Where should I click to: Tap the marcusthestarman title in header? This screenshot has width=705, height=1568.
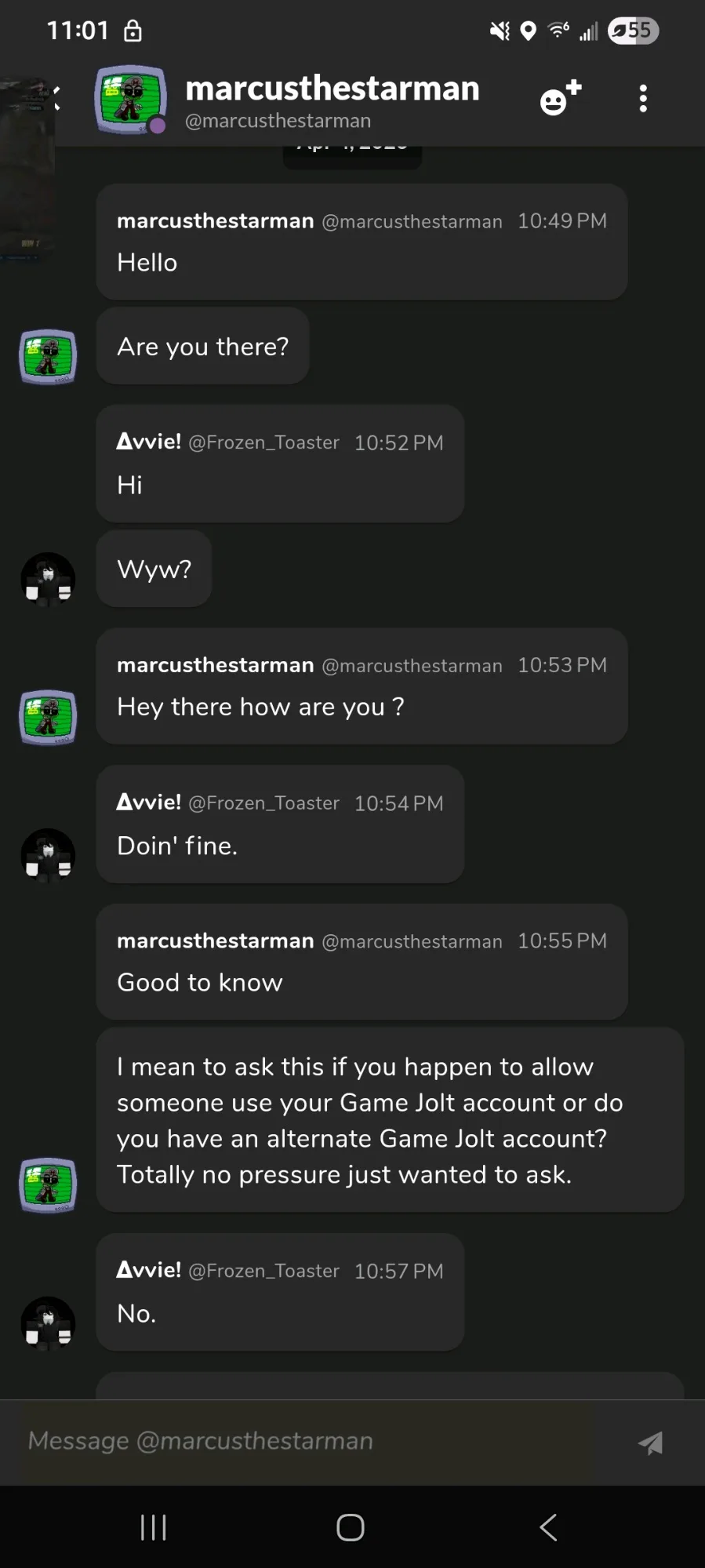click(332, 89)
